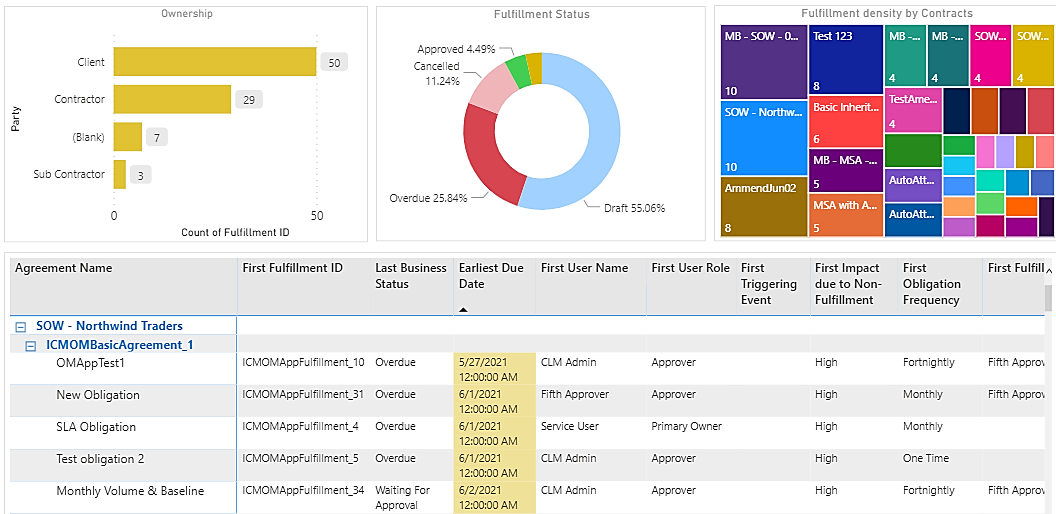
Task: Click the Contractor bar showing 29
Action: pos(171,99)
